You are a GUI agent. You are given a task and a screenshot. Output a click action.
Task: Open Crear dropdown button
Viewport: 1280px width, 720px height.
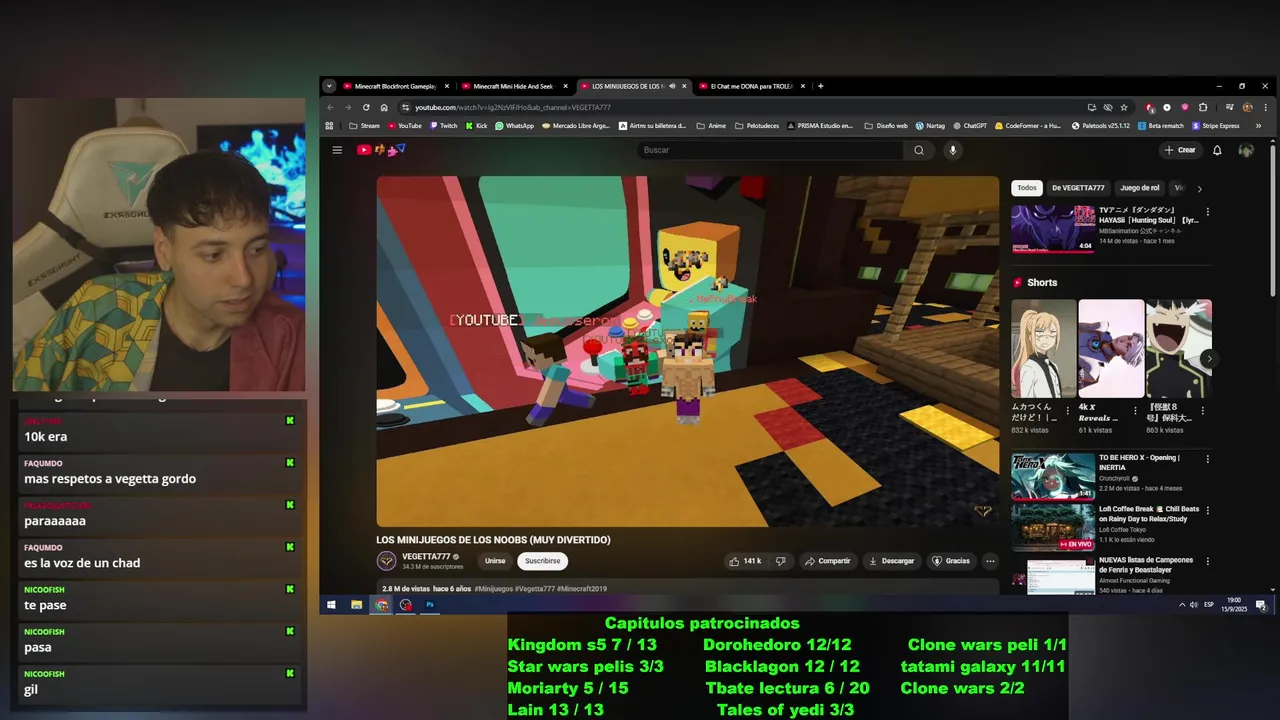pos(1180,150)
